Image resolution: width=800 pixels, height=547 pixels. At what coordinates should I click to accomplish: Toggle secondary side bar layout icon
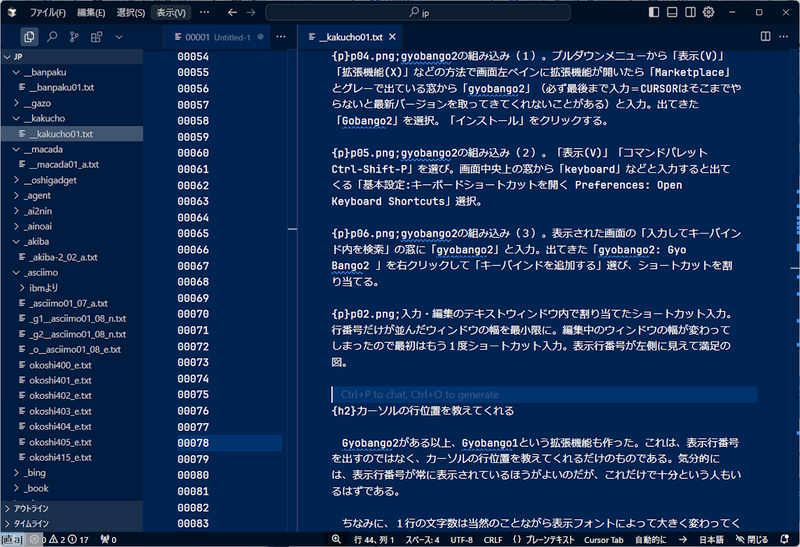click(x=690, y=12)
